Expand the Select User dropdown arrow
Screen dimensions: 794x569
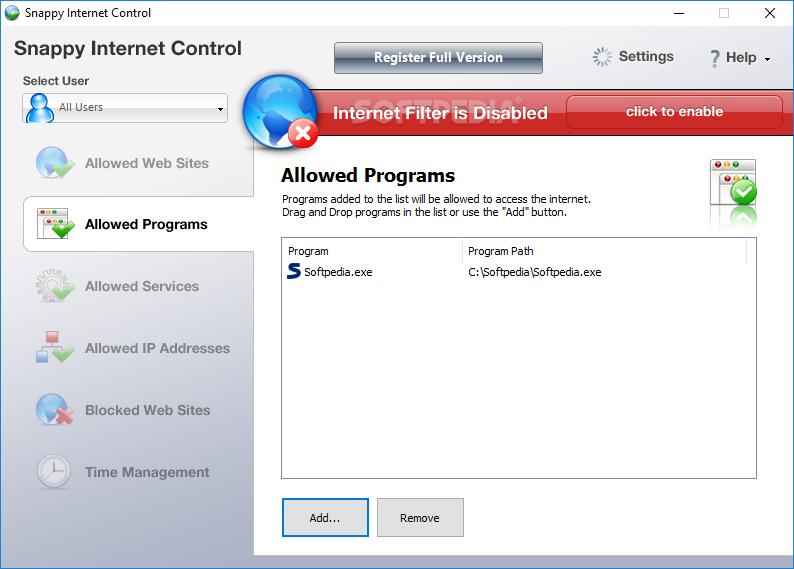coord(220,109)
